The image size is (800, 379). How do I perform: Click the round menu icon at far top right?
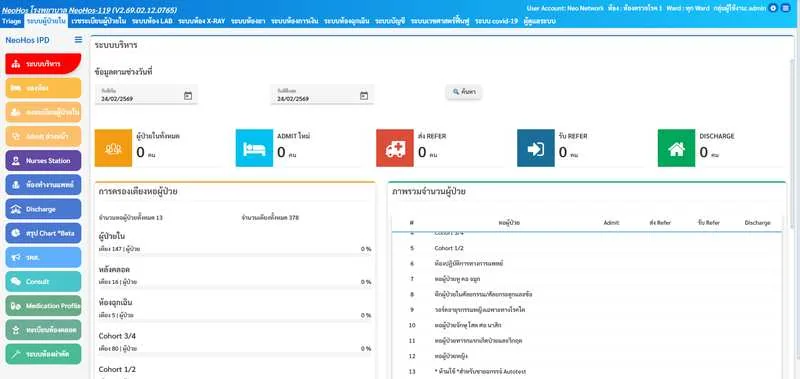[x=785, y=8]
